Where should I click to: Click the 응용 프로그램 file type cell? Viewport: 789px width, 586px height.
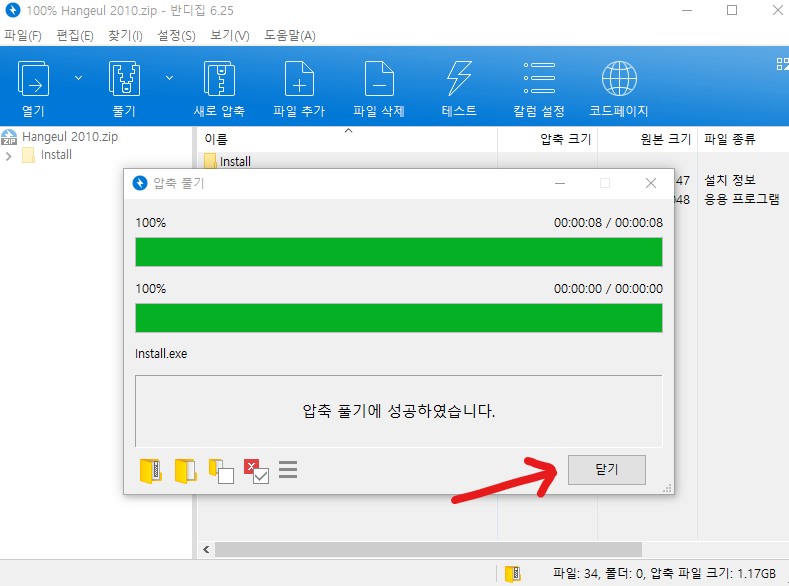(x=742, y=199)
